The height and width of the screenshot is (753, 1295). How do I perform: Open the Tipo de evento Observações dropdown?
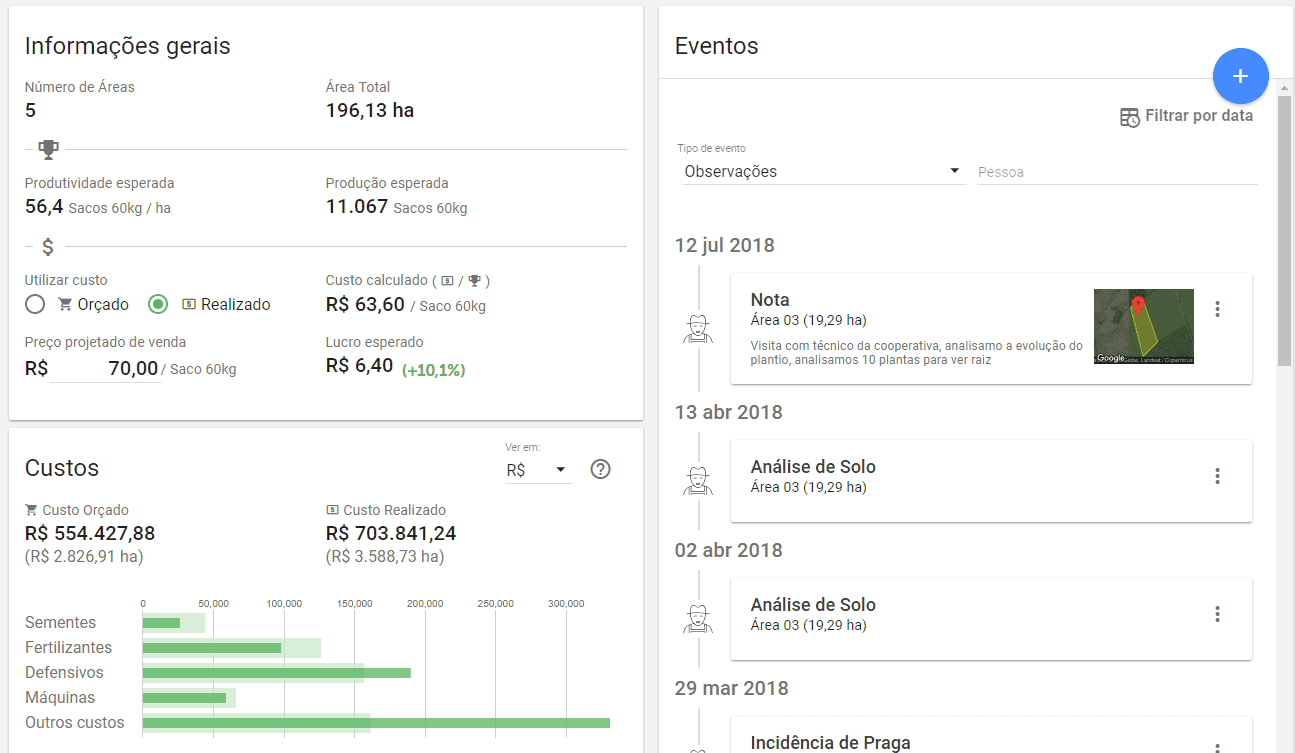click(x=820, y=171)
